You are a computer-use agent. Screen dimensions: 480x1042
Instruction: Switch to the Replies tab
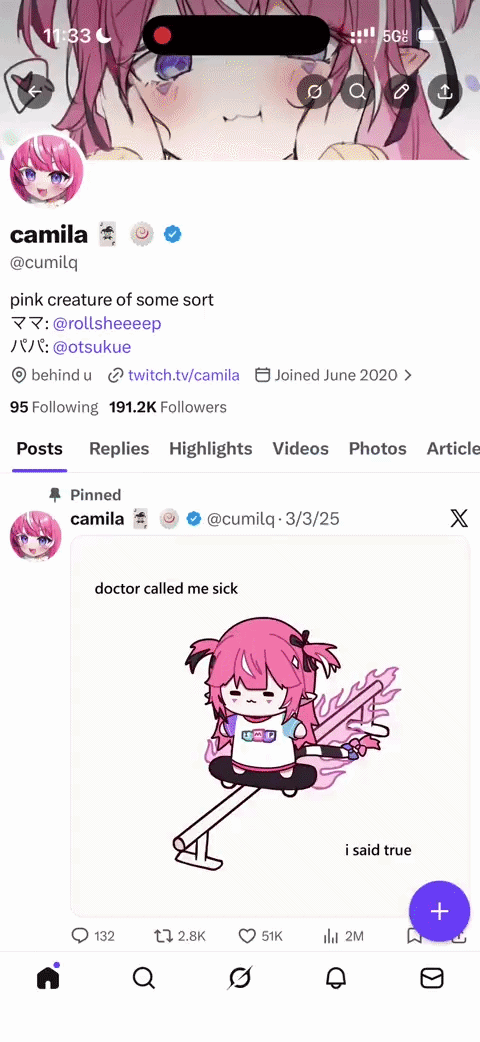pyautogui.click(x=119, y=449)
